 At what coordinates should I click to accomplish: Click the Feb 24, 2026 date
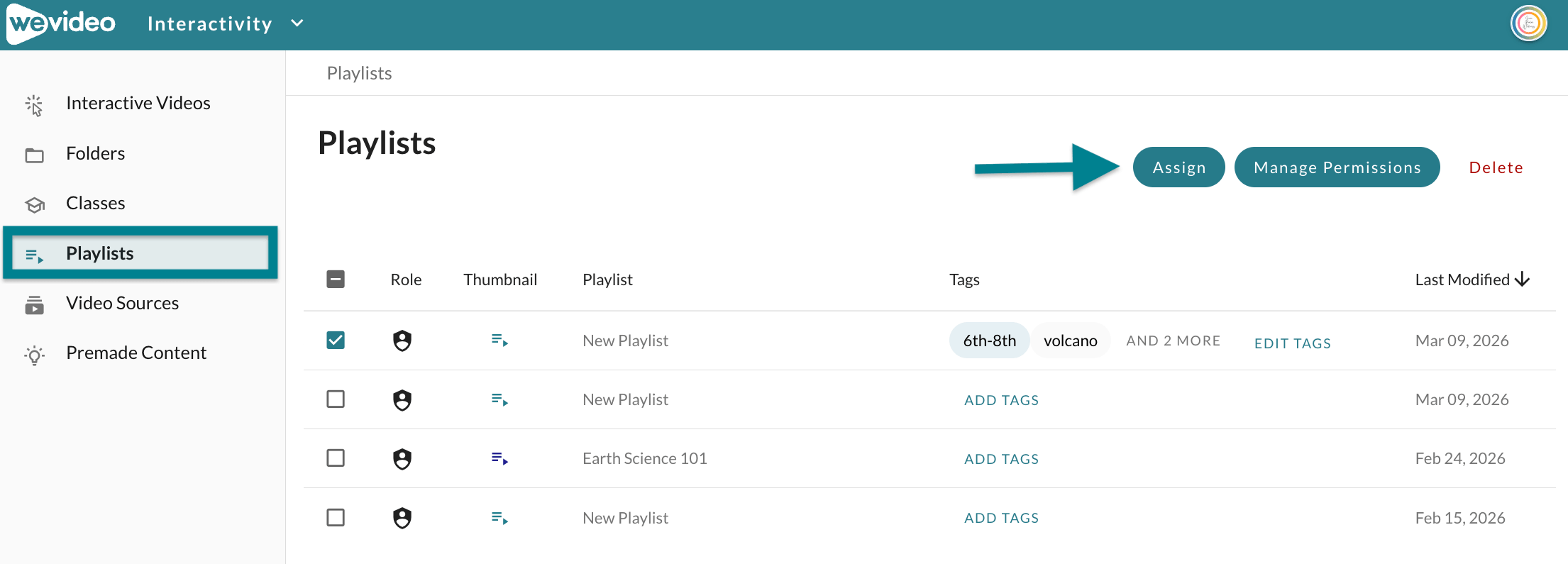coord(1460,458)
